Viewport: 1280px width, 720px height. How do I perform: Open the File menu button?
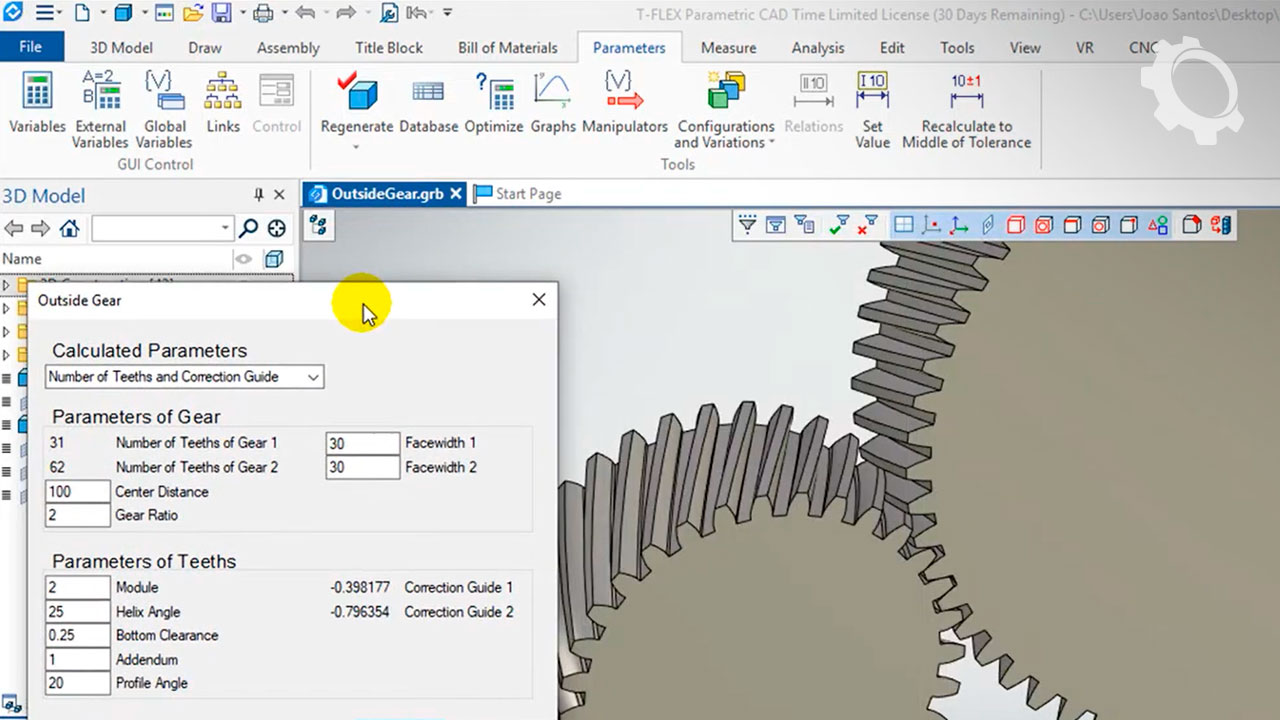point(31,47)
